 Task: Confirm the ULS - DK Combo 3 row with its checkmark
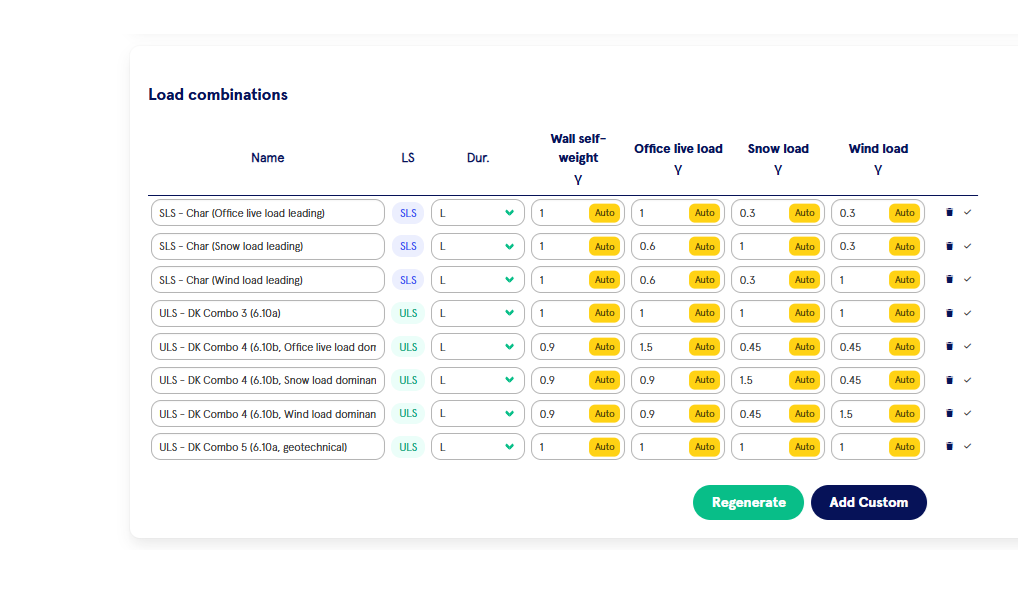[966, 313]
